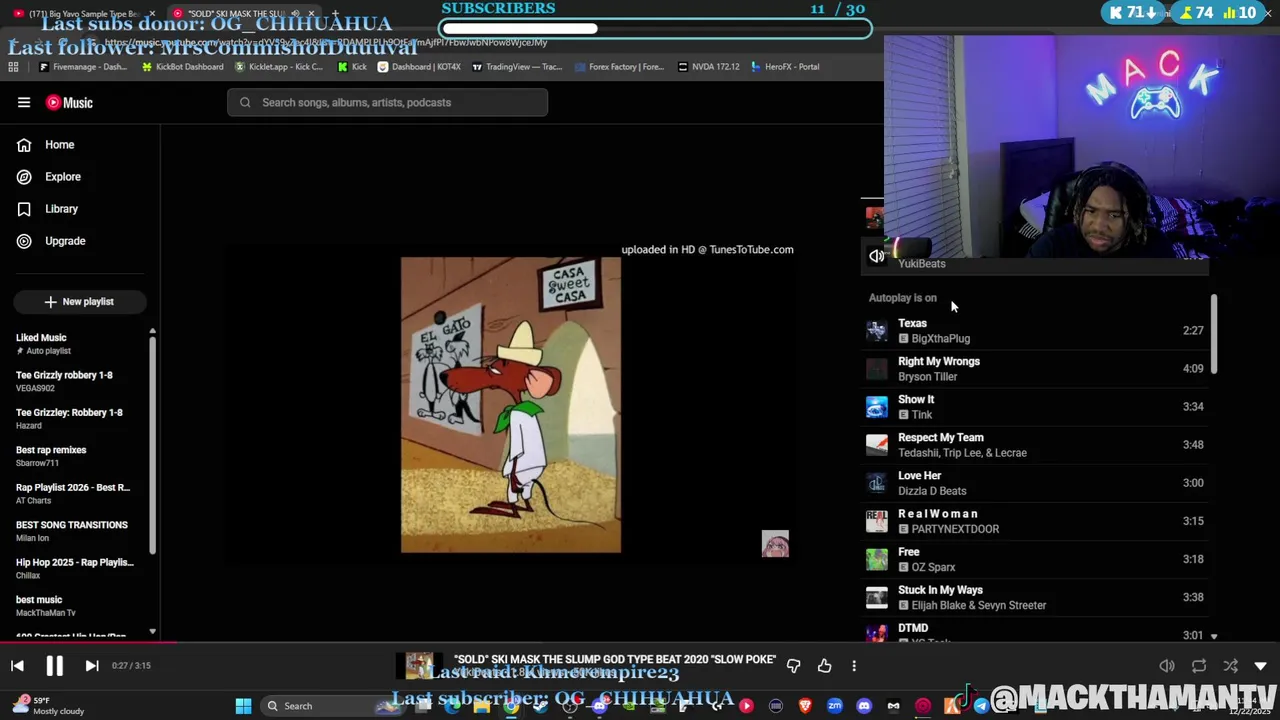Click sidebar playlist scrollbar up arrow
This screenshot has height=720, width=1280.
point(152,331)
